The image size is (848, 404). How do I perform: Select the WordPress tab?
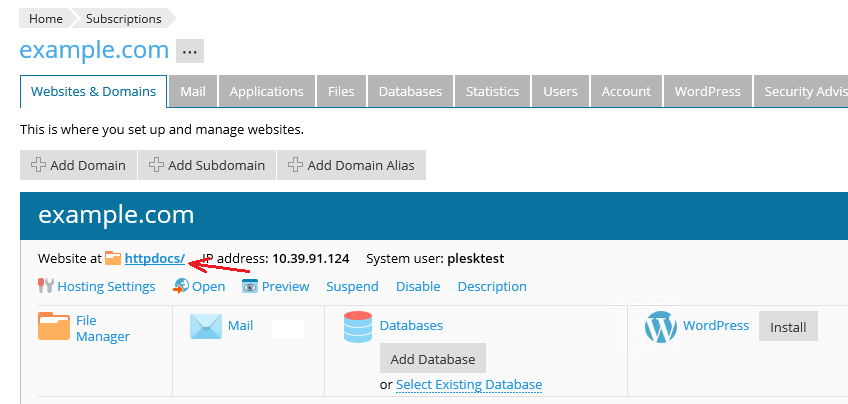tap(707, 91)
